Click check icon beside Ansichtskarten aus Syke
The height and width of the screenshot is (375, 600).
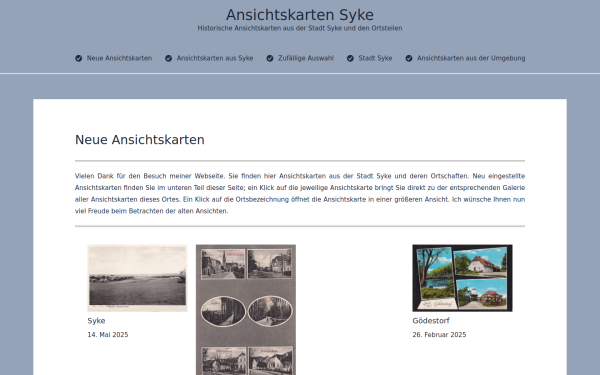coord(168,58)
